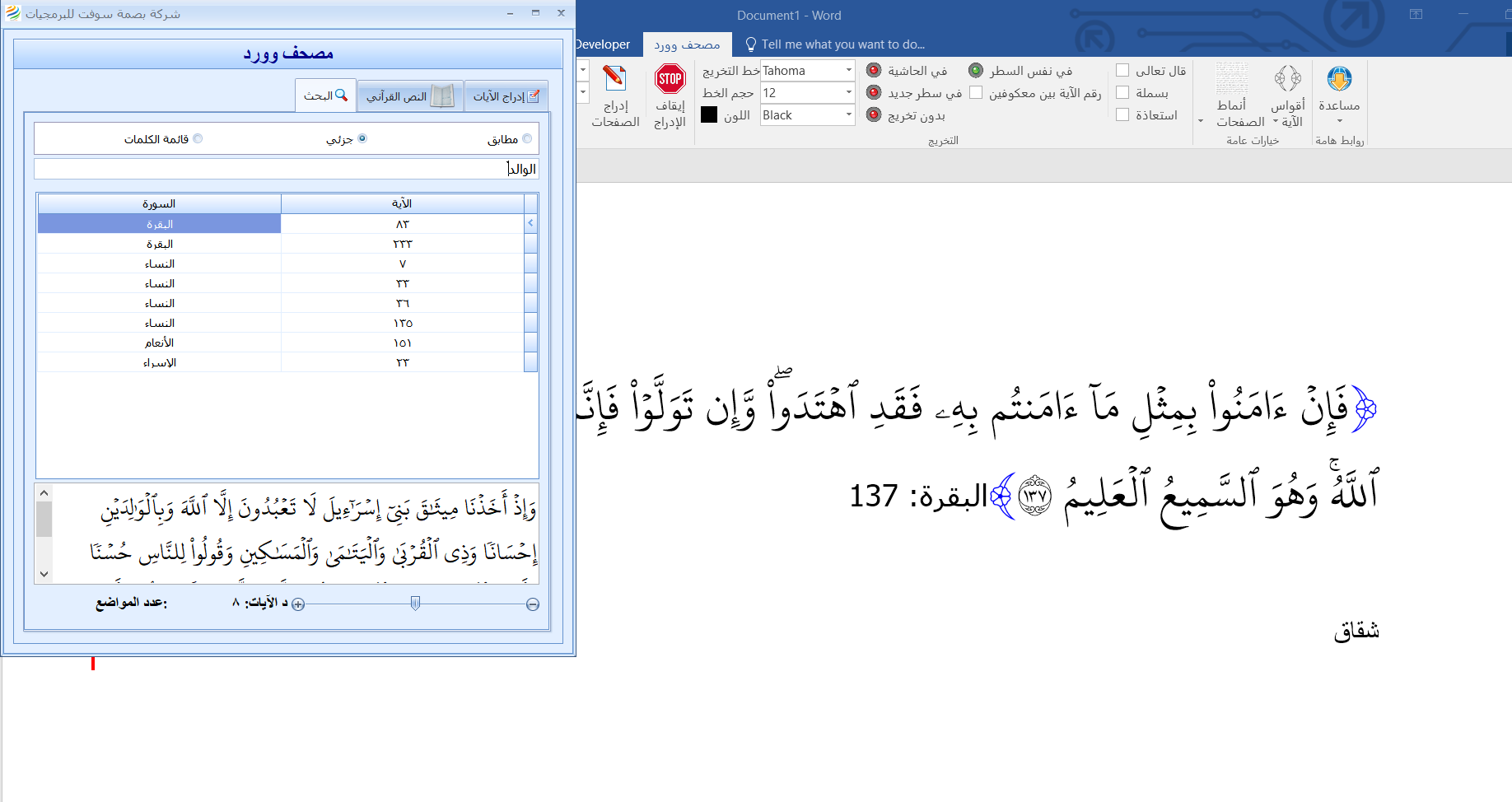
Task: Click the minus icon on zoom slider
Action: (533, 604)
